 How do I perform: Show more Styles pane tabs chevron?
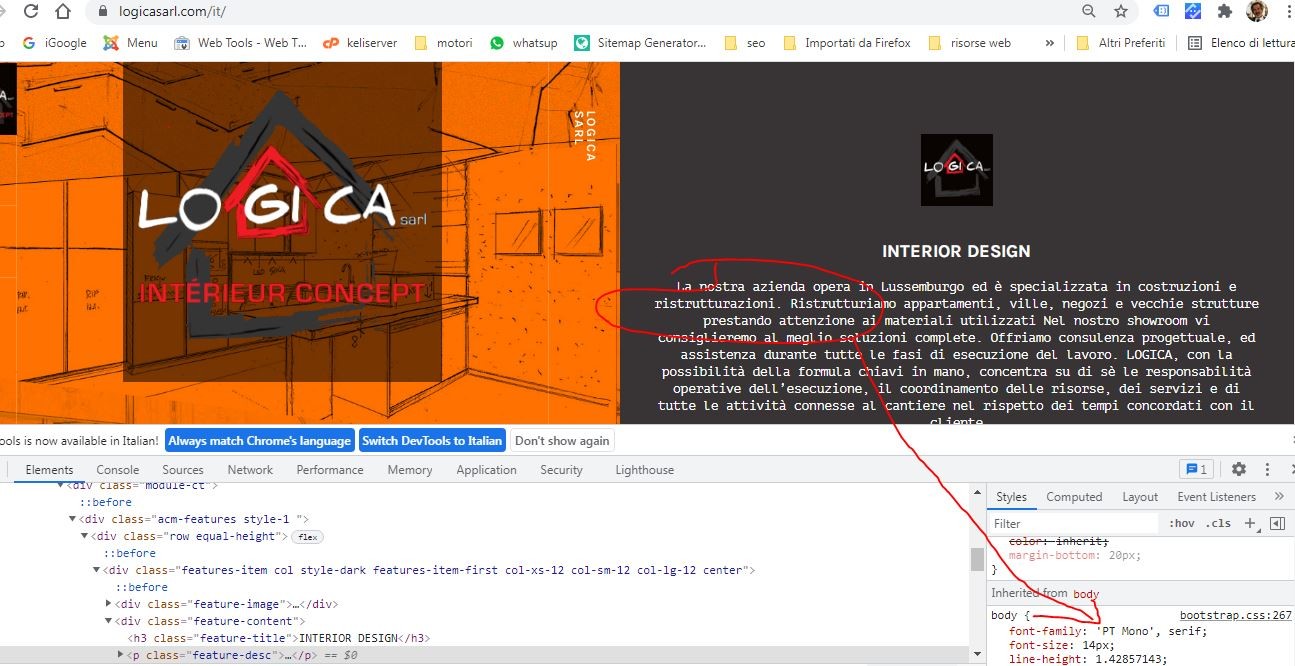pyautogui.click(x=1279, y=497)
